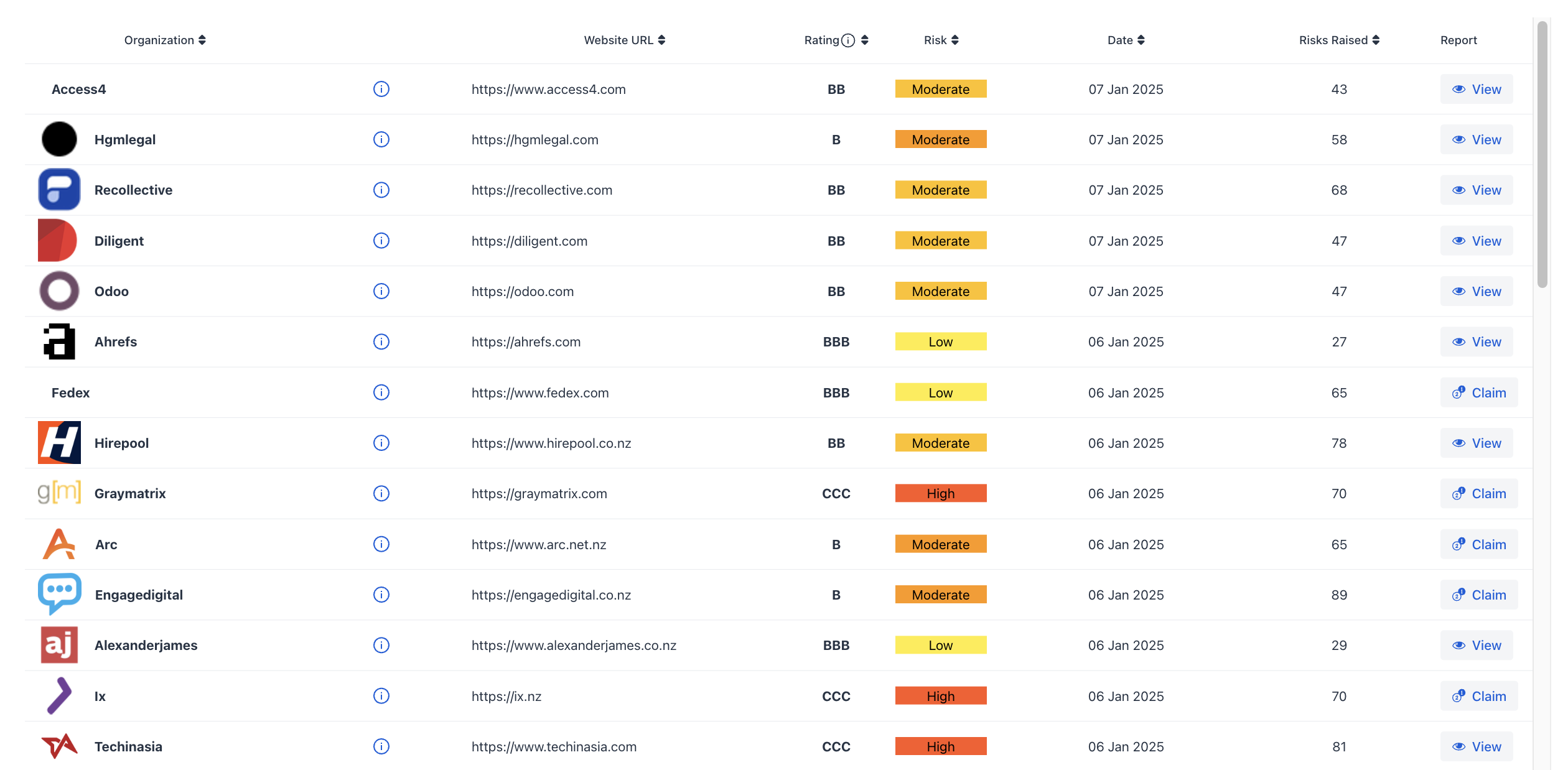View the Hgmlegal report
The width and height of the screenshot is (1568, 770).
[1477, 139]
